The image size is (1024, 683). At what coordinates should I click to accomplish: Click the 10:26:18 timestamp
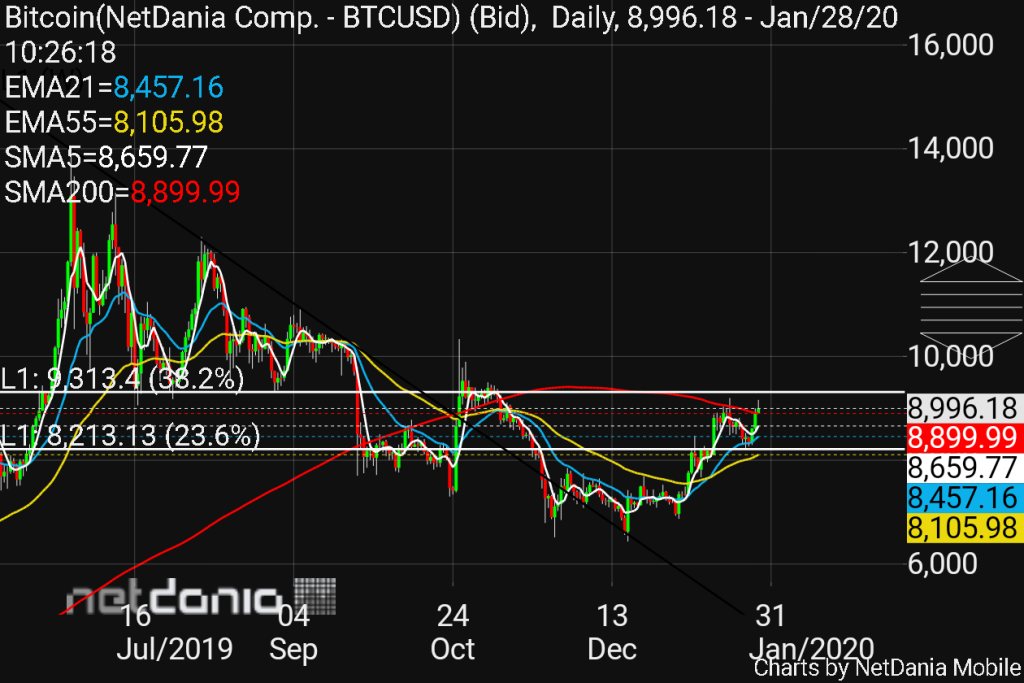[60, 52]
